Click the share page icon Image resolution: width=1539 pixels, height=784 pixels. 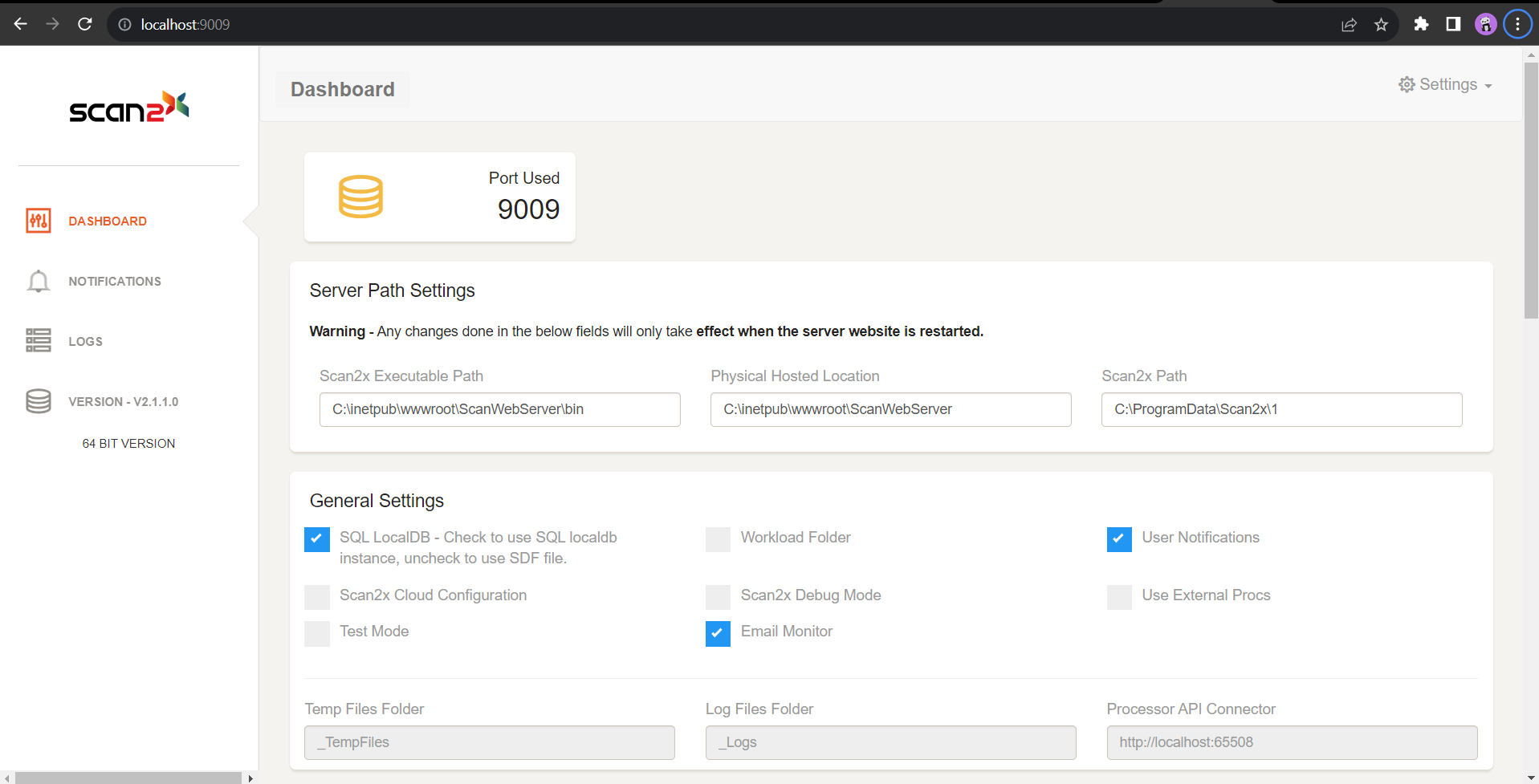(1349, 25)
